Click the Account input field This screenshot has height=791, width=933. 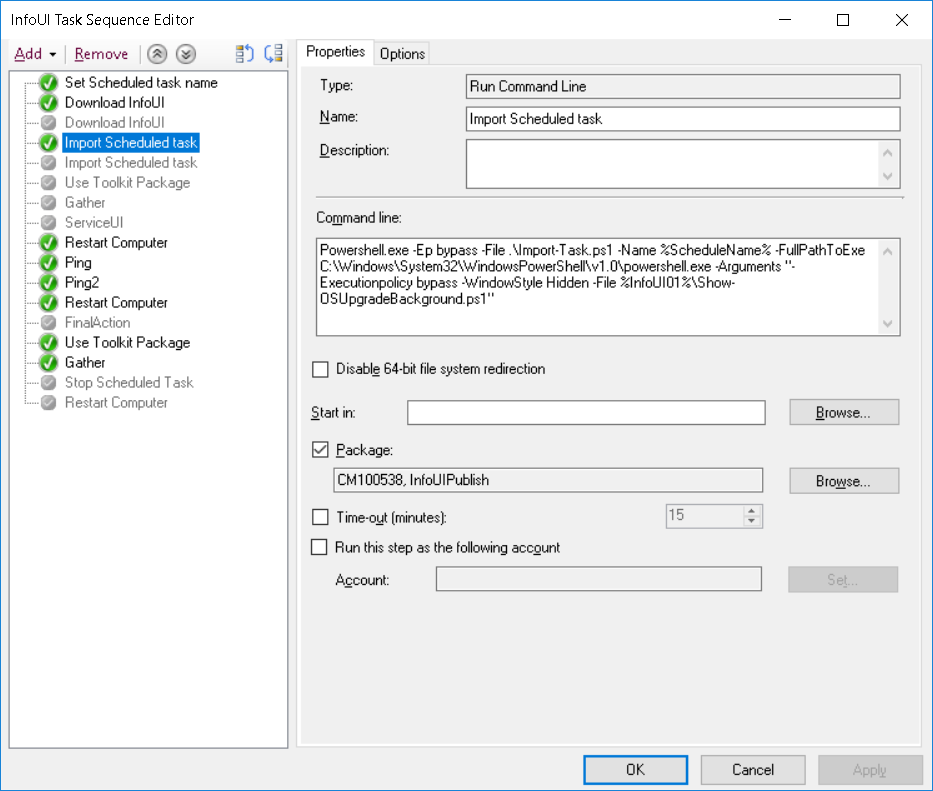tap(599, 579)
